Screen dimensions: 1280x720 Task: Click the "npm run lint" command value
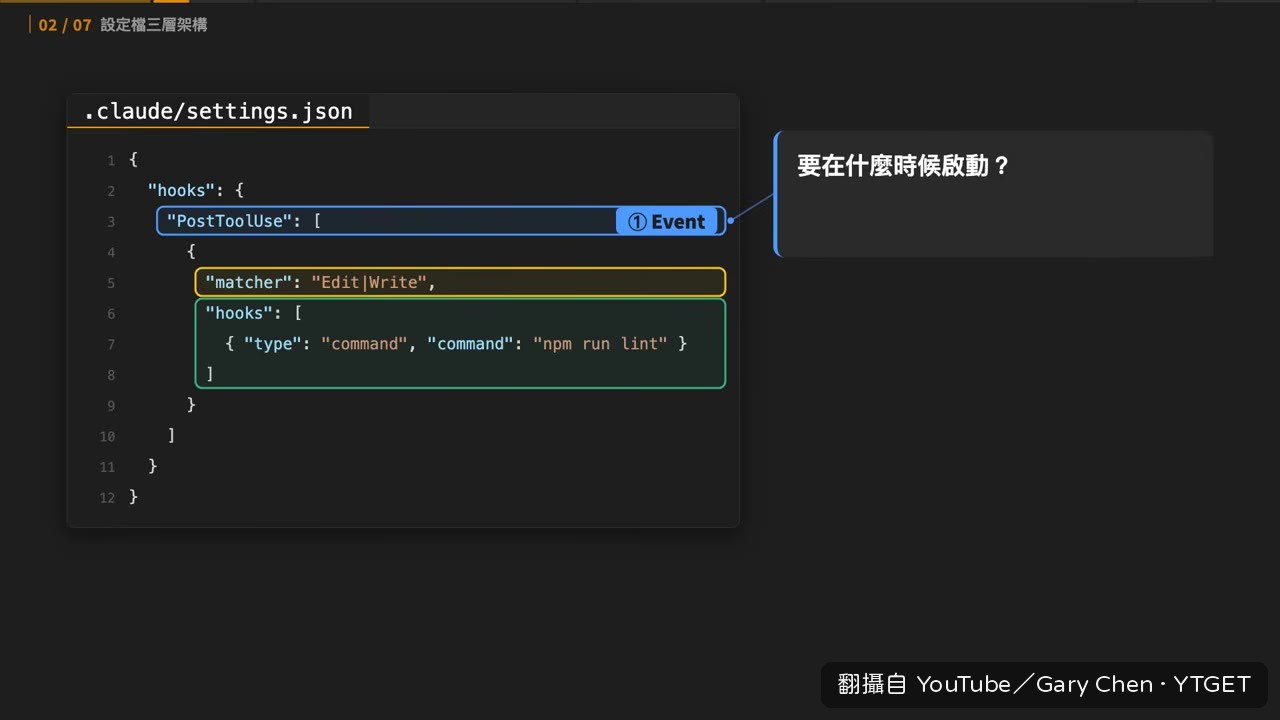point(600,343)
